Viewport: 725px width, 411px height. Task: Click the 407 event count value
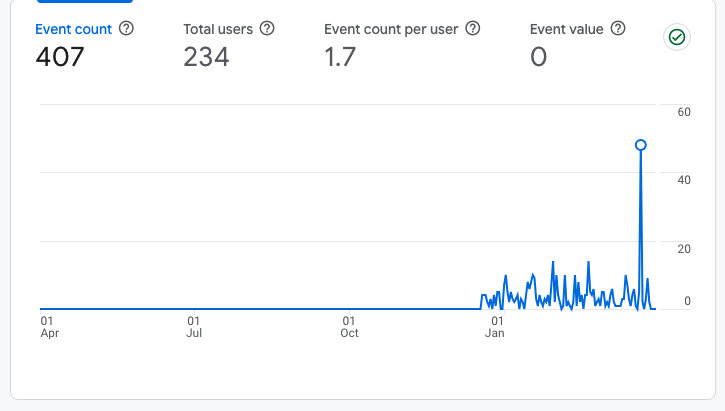point(60,57)
